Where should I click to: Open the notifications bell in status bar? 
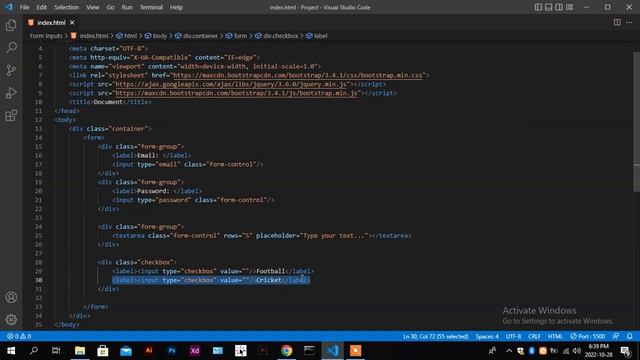pyautogui.click(x=629, y=336)
